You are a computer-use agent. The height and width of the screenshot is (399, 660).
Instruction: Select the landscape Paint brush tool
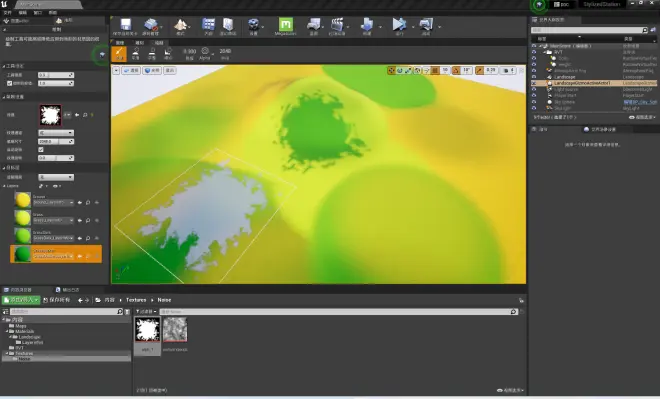119,54
